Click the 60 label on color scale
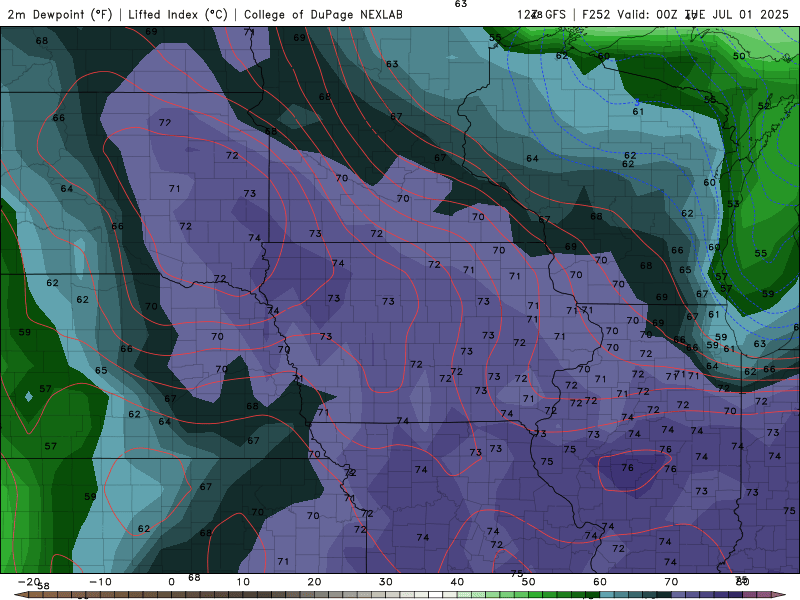Image resolution: width=800 pixels, height=600 pixels. [x=600, y=582]
